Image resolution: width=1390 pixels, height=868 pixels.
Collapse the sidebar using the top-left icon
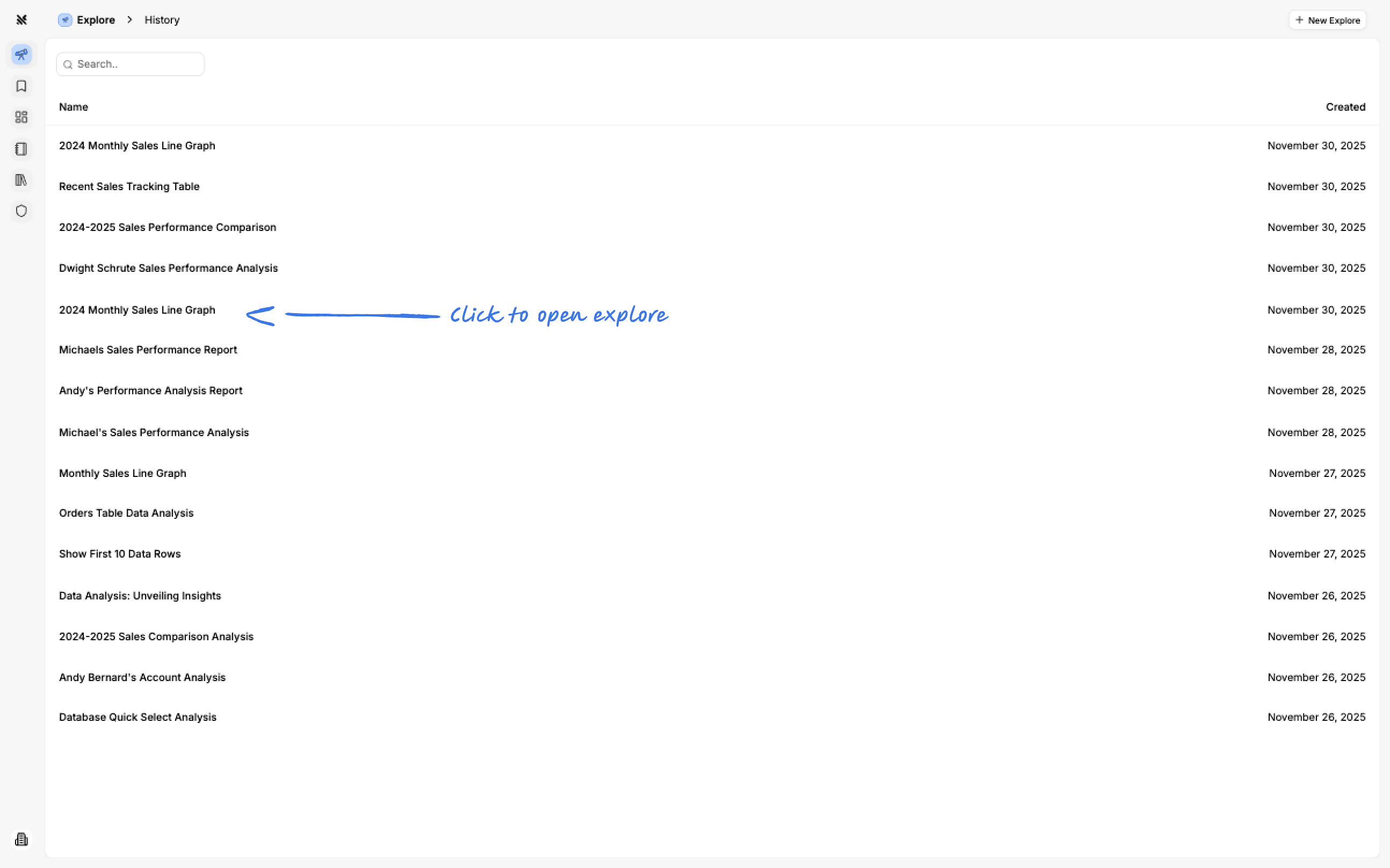tap(21, 19)
